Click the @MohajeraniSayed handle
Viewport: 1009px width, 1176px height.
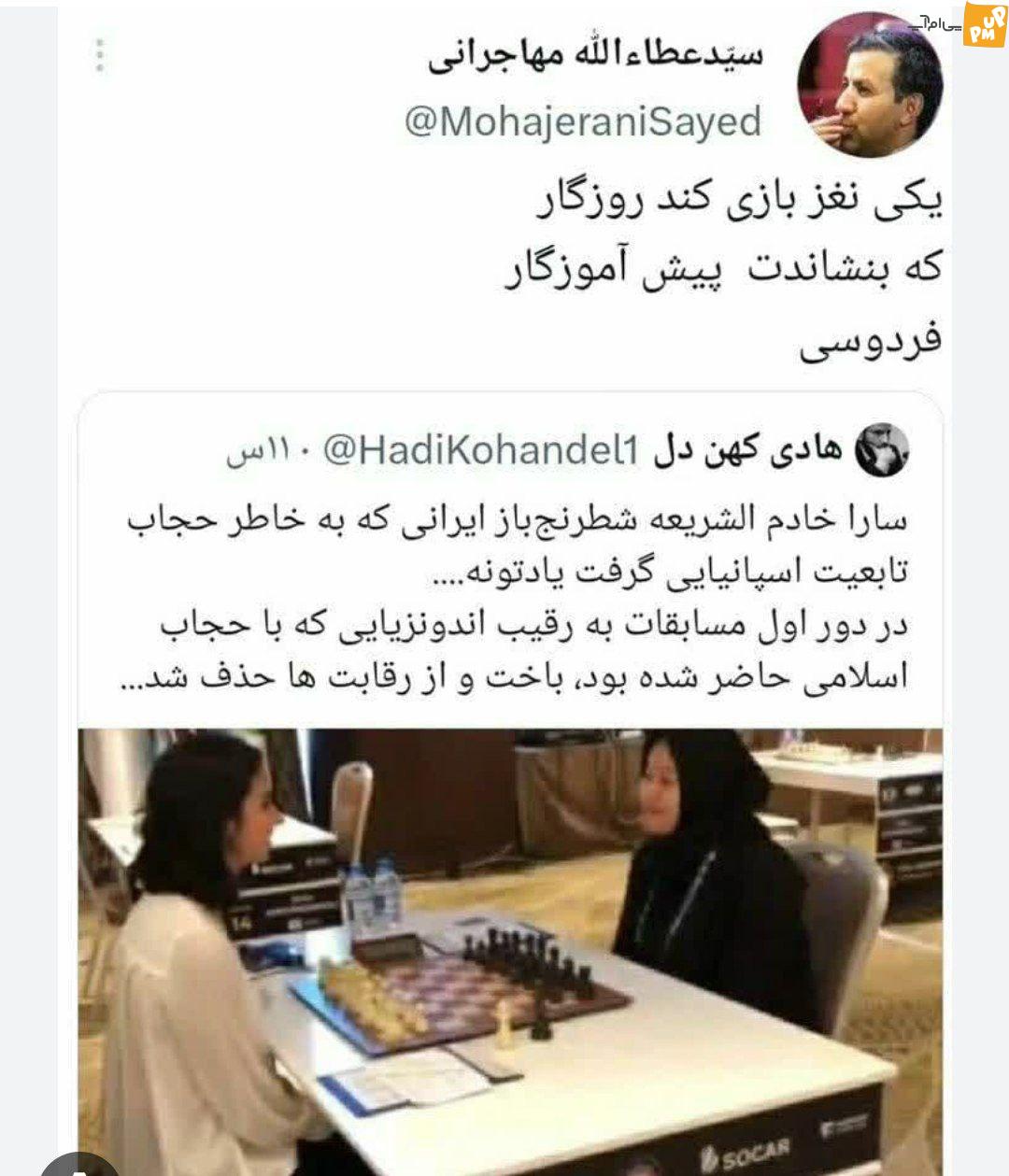(x=583, y=121)
